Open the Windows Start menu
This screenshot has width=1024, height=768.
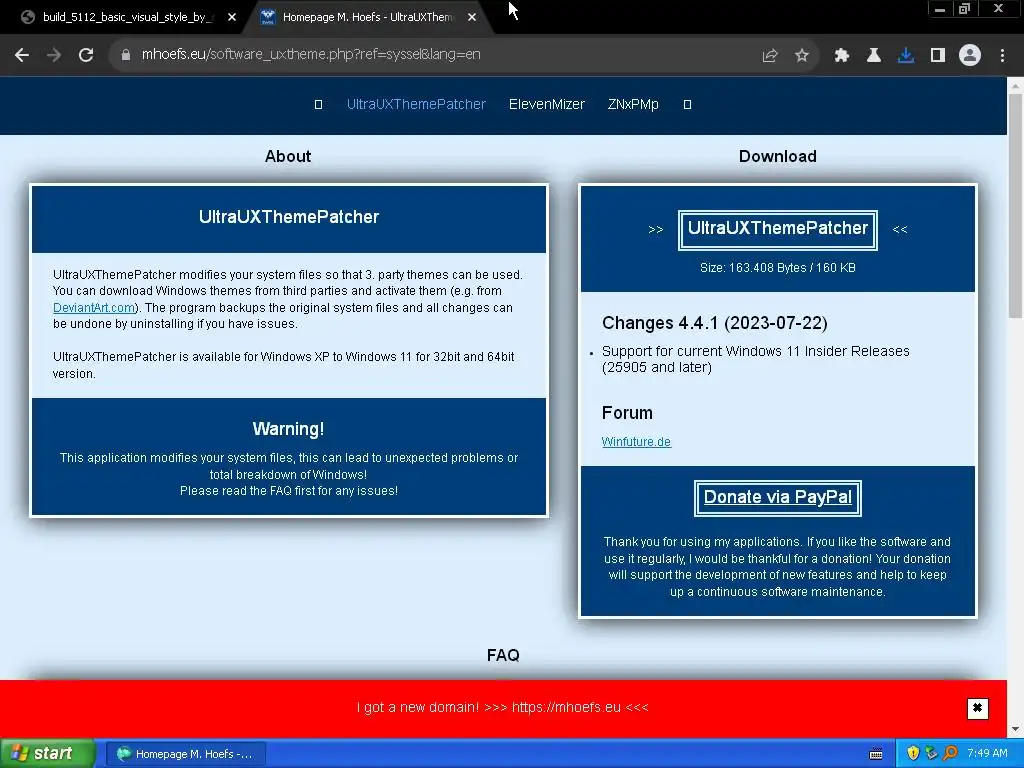48,754
